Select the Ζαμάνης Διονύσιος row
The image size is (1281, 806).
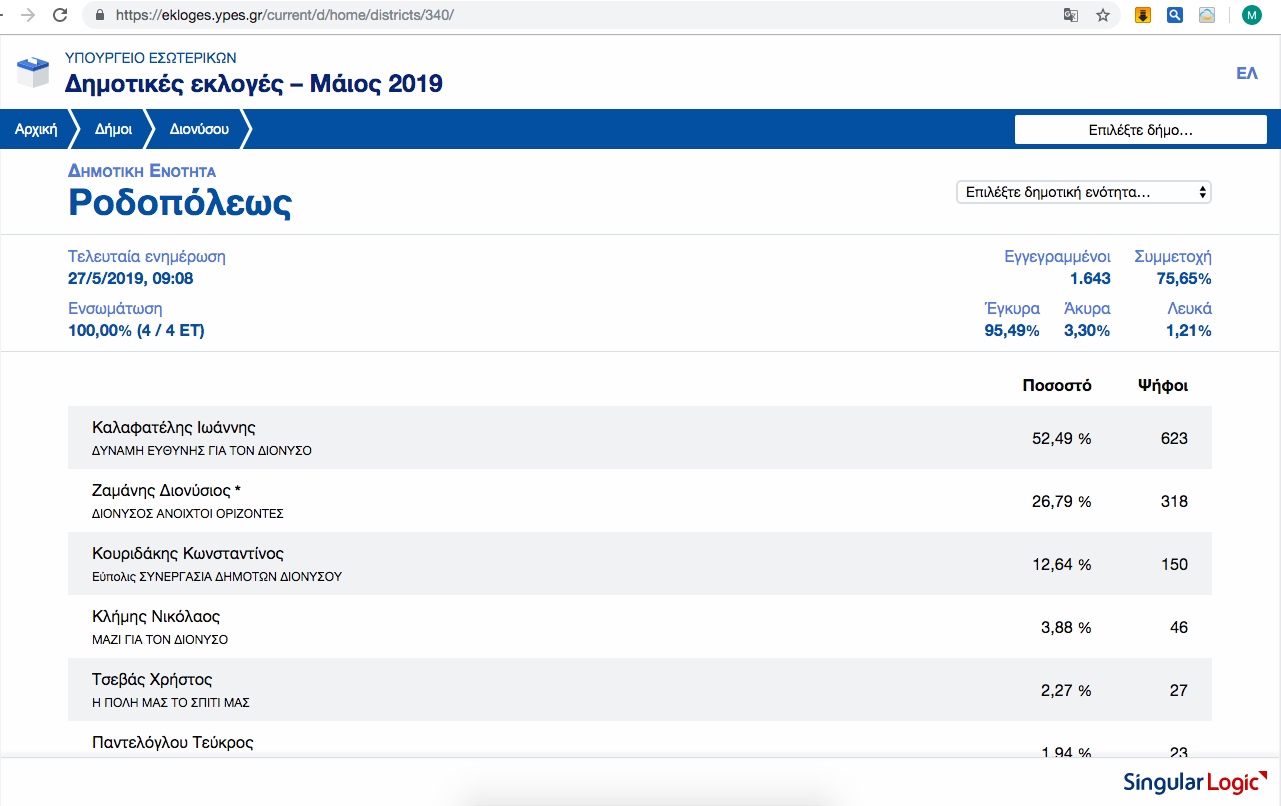coord(640,501)
